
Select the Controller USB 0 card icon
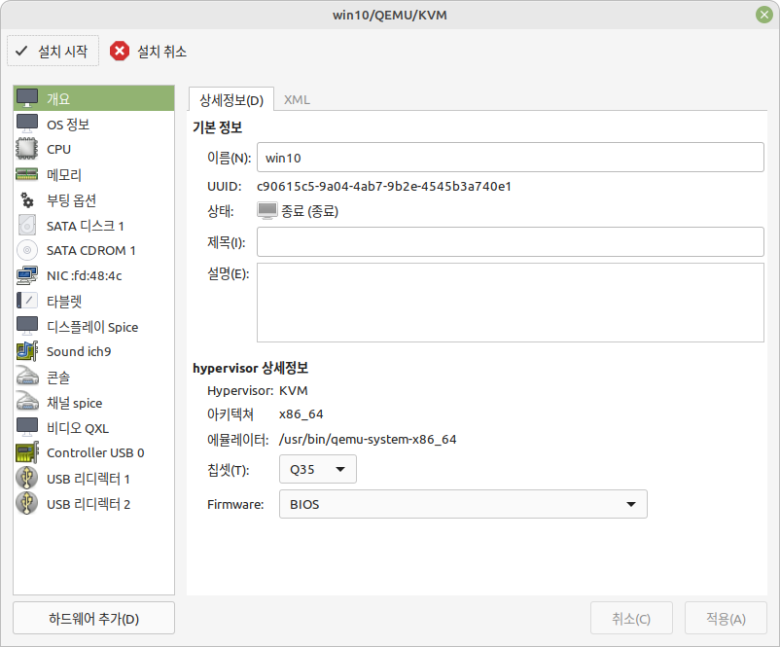27,453
